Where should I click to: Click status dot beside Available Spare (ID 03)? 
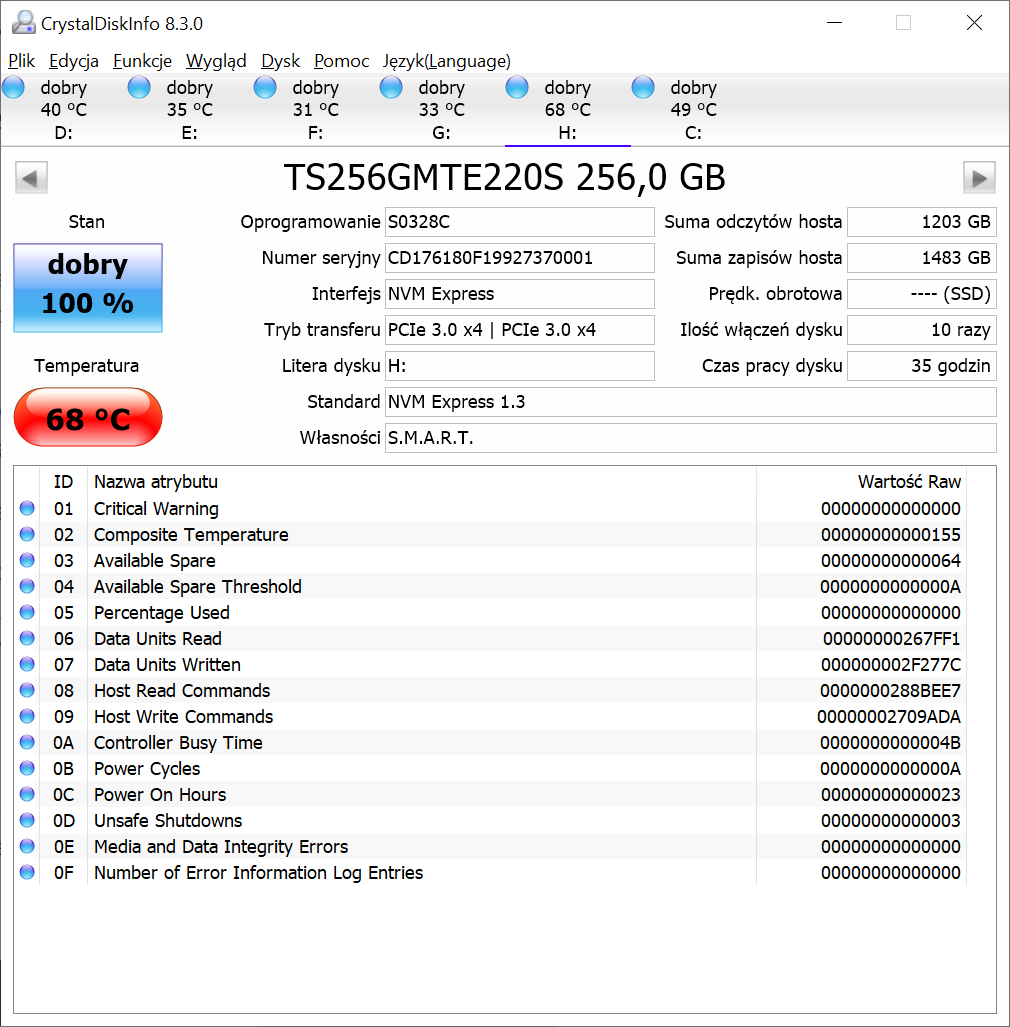pyautogui.click(x=27, y=560)
